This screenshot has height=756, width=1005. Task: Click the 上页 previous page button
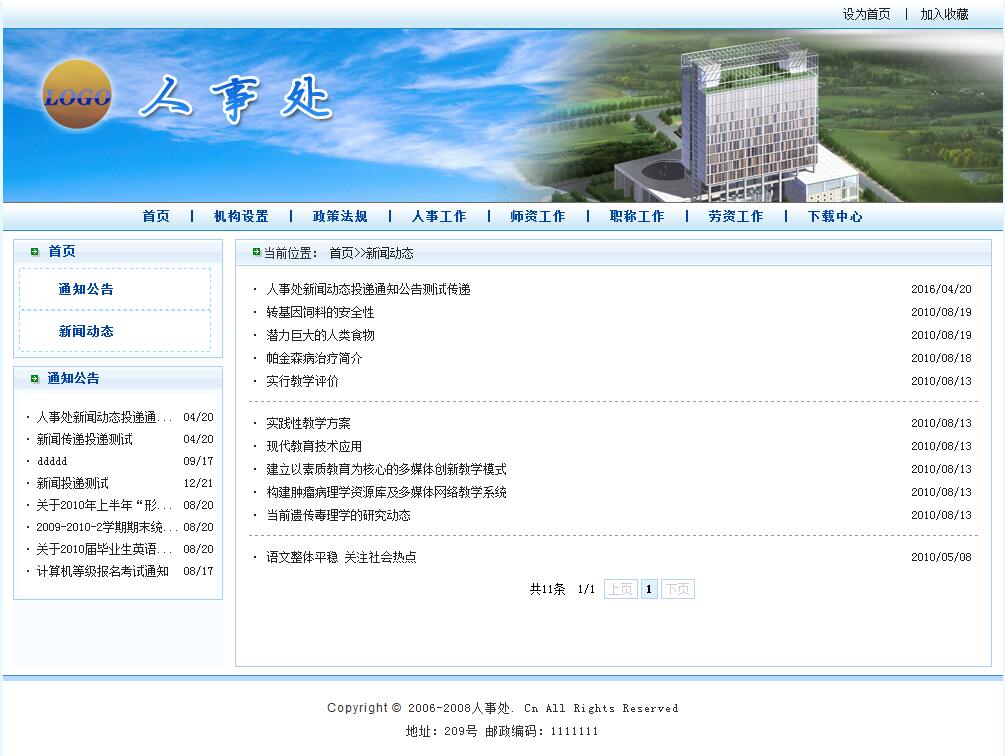620,589
